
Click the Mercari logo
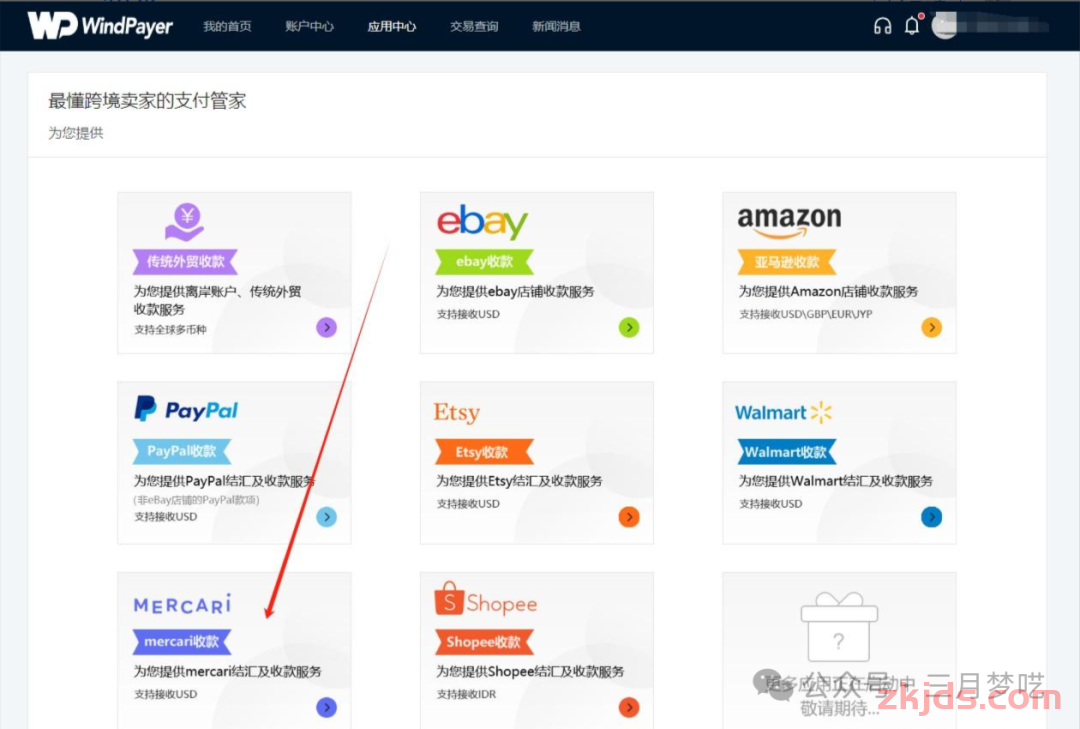coord(183,604)
